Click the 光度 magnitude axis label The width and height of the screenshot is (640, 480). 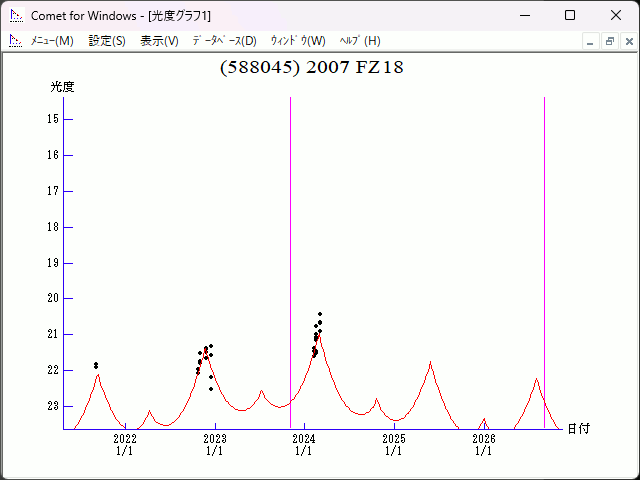(x=63, y=87)
